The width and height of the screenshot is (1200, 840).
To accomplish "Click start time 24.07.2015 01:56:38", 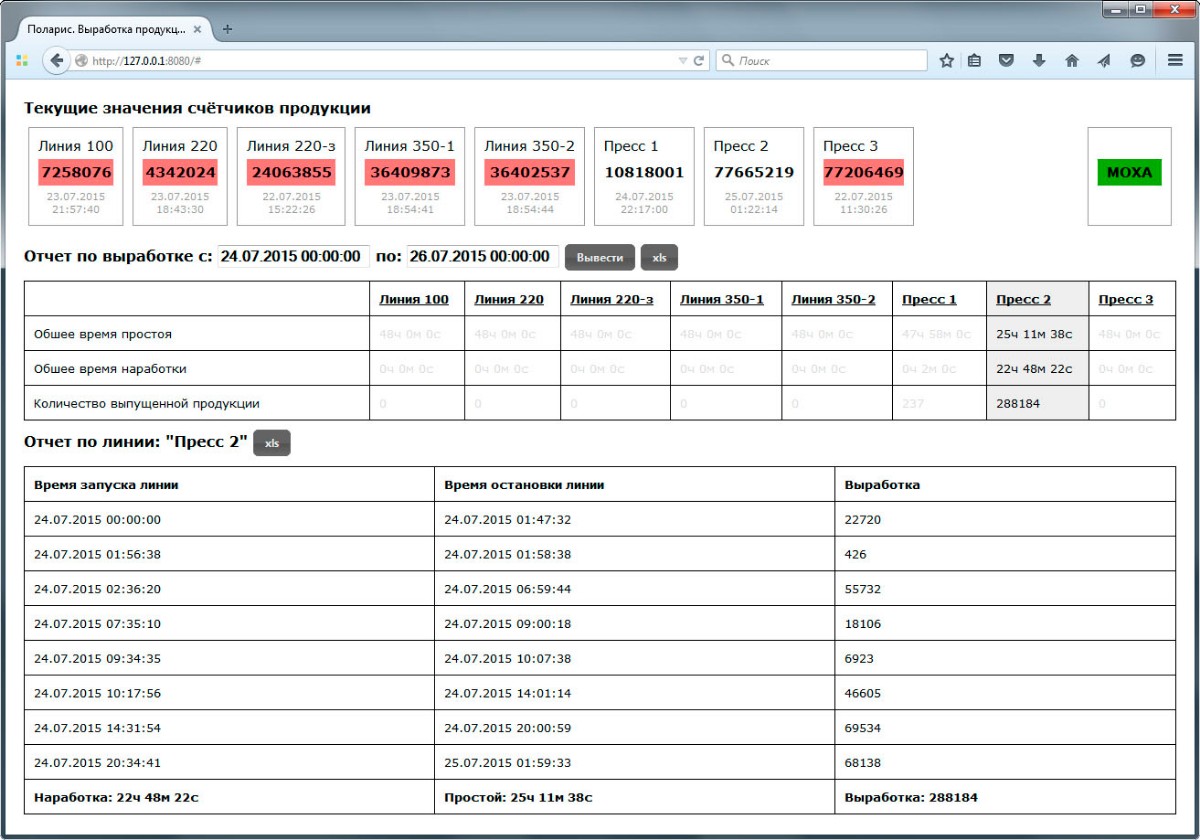I will 97,554.
